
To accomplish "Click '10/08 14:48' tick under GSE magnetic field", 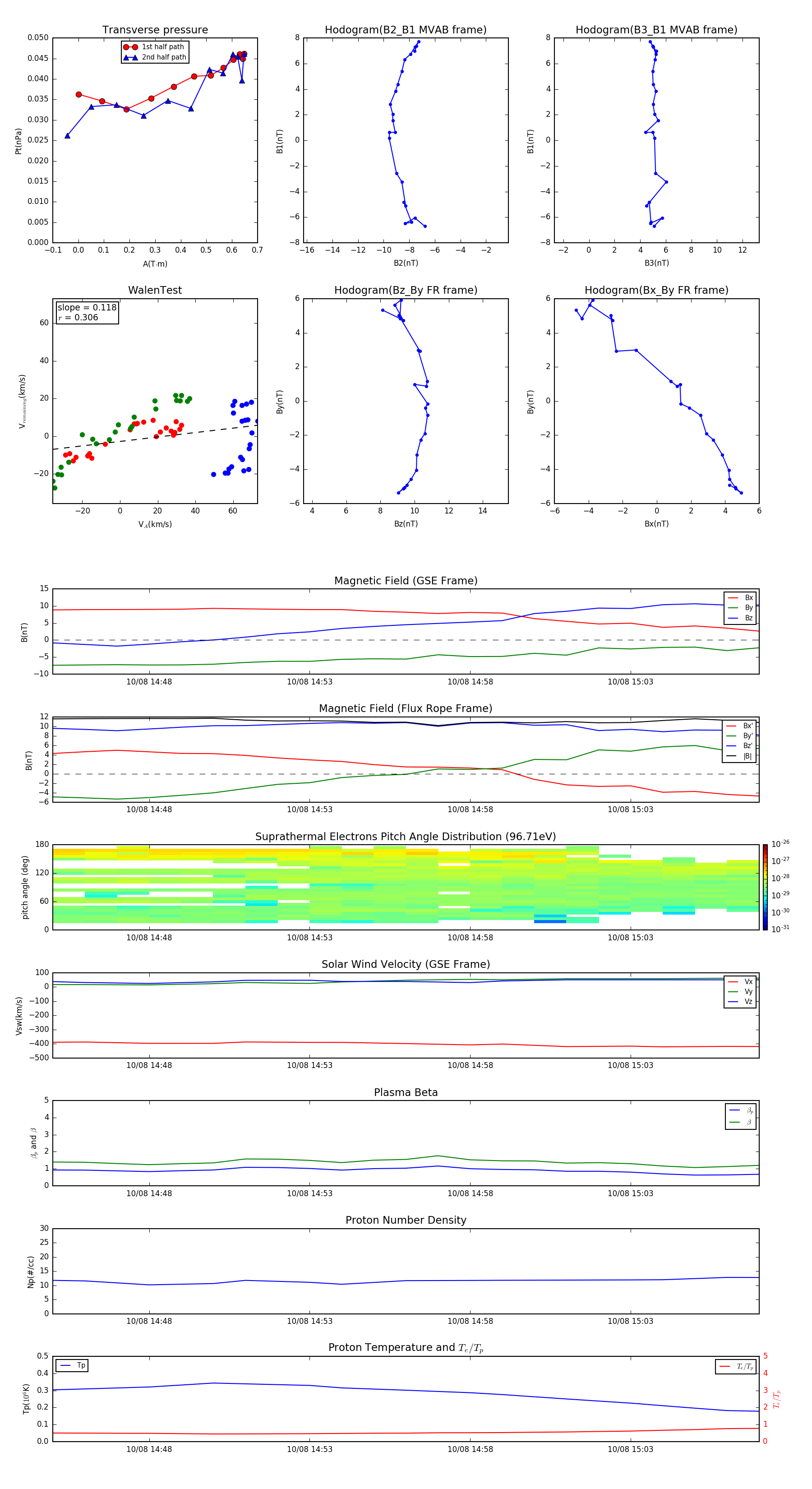I will pos(149,682).
